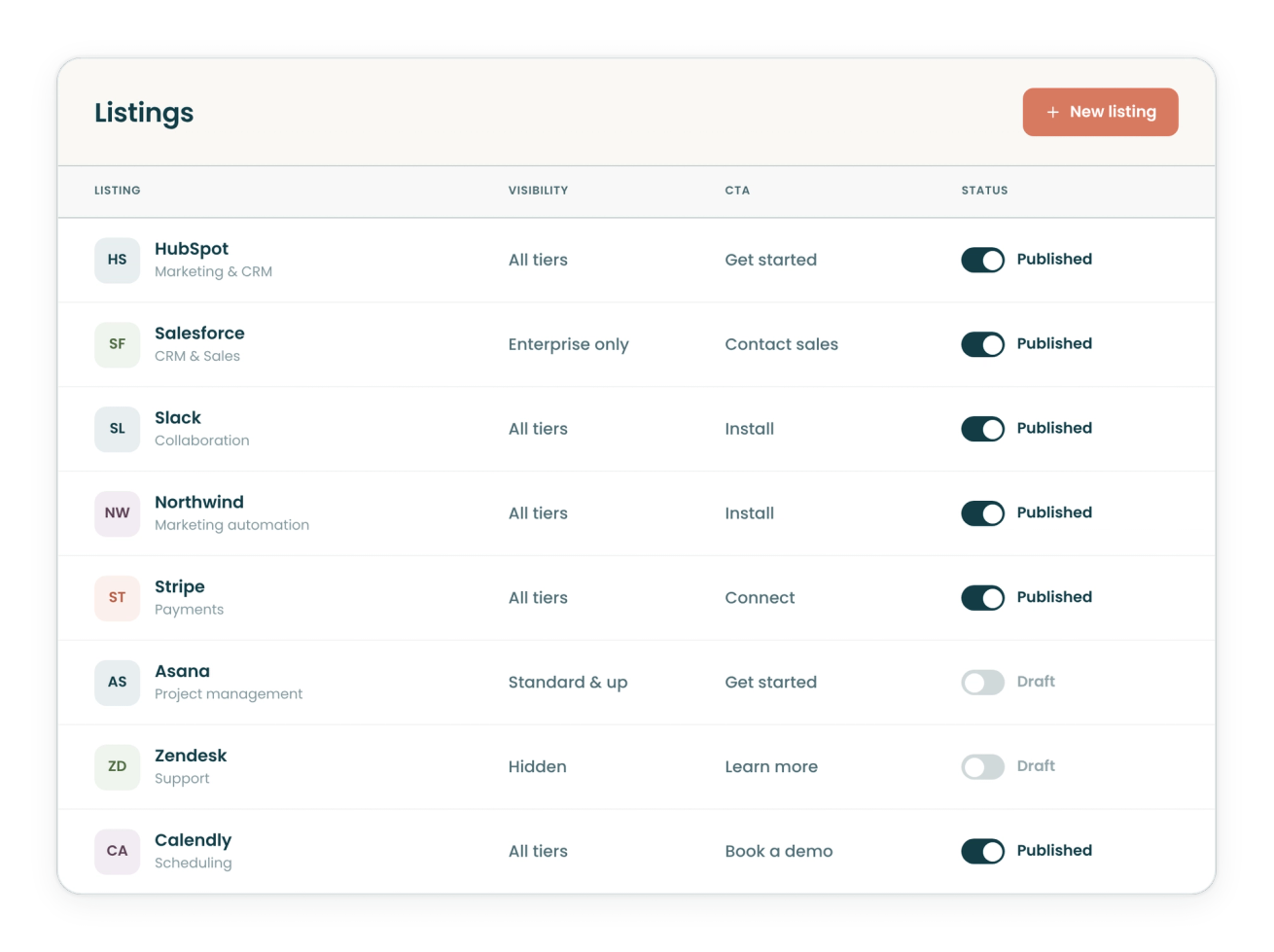Click Zendesk's "Hidden" visibility cell
The height and width of the screenshot is (952, 1274).
[x=538, y=767]
